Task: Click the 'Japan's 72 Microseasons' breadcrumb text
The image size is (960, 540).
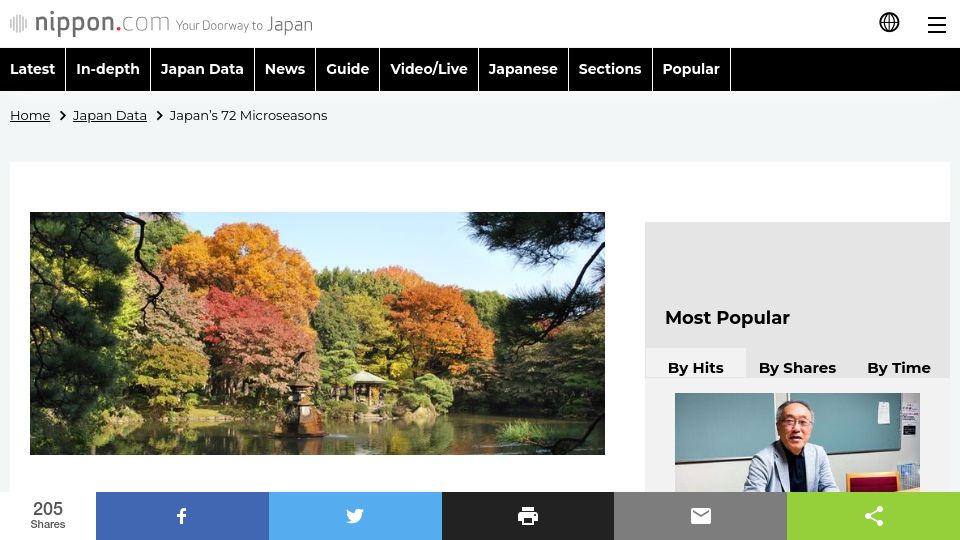Action: 248,116
